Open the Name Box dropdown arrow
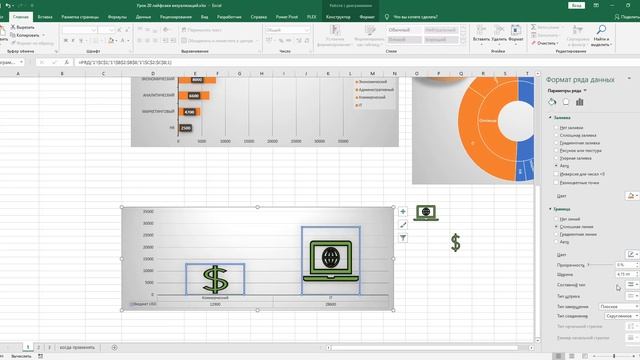This screenshot has height=360, width=640. (21, 62)
